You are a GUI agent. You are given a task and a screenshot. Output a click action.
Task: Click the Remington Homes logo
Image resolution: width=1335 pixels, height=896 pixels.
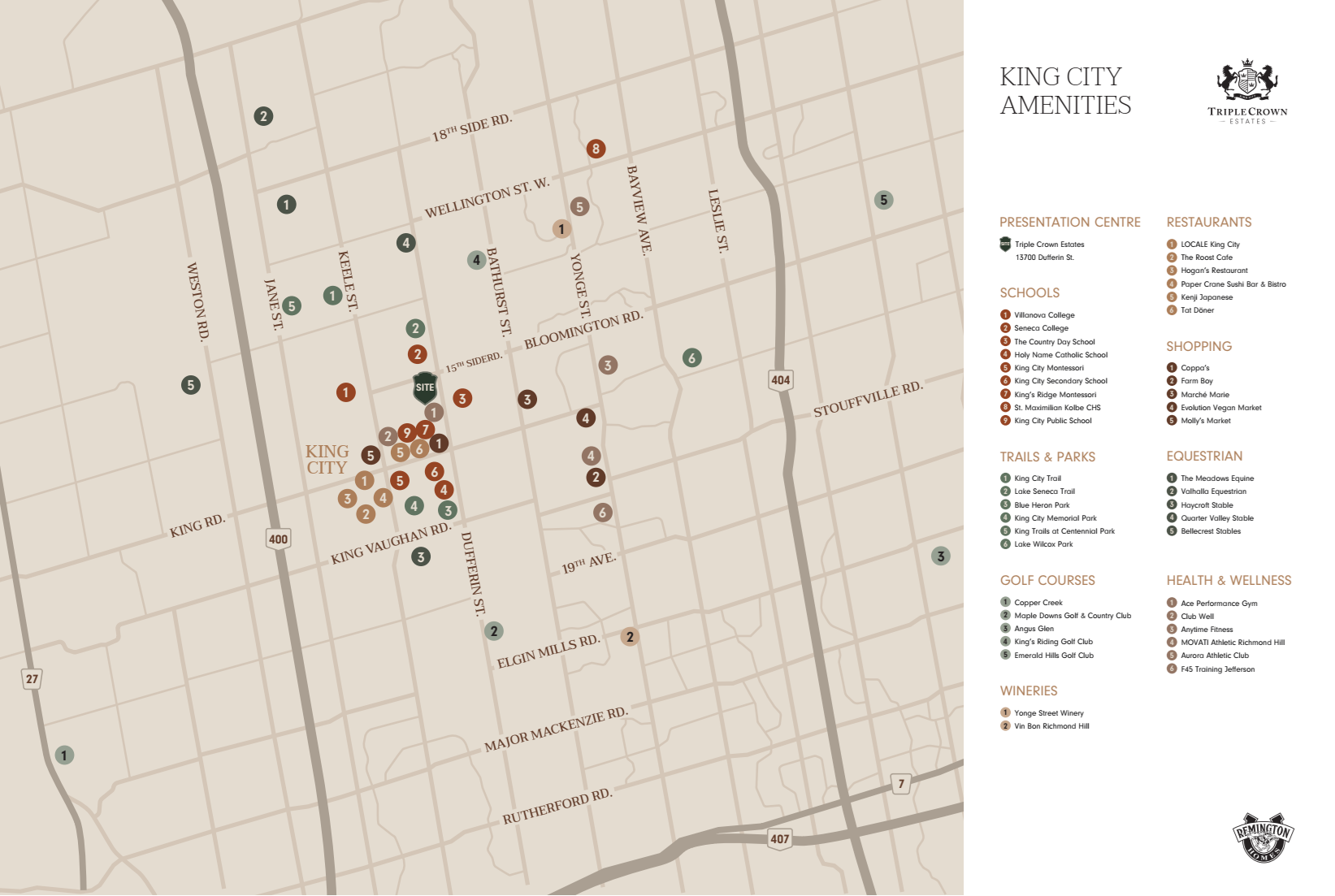[1263, 837]
